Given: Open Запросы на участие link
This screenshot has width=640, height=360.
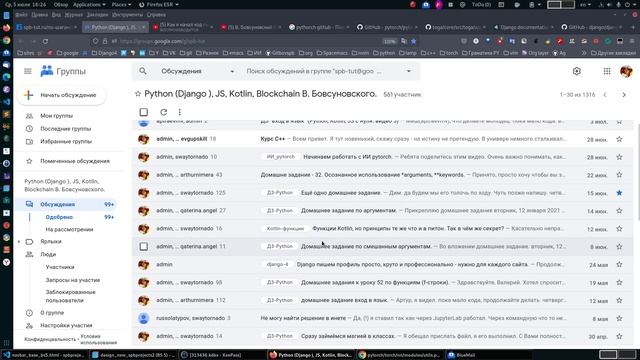Looking at the screenshot, I should pos(73,280).
